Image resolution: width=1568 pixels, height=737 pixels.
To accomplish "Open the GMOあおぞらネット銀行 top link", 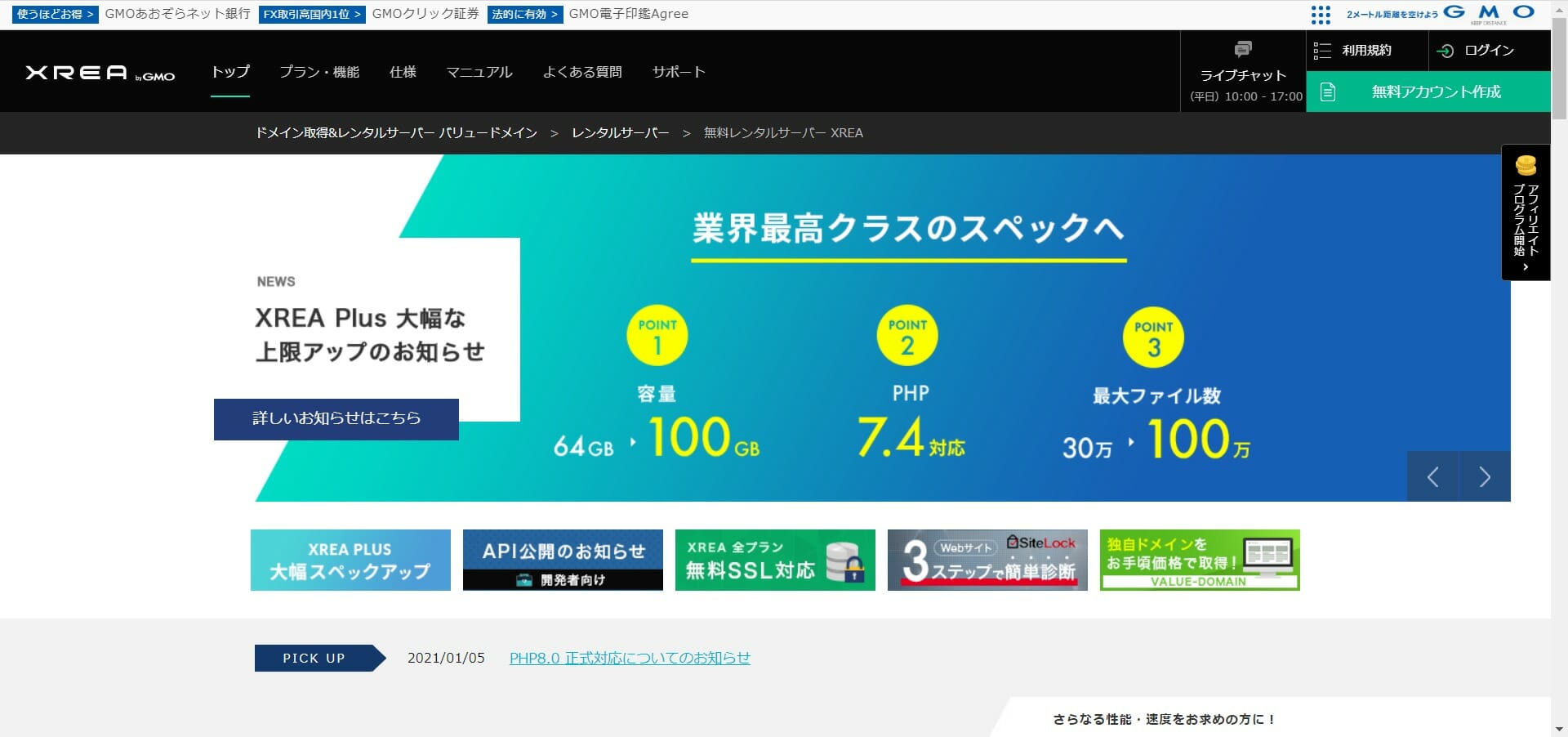I will point(178,14).
